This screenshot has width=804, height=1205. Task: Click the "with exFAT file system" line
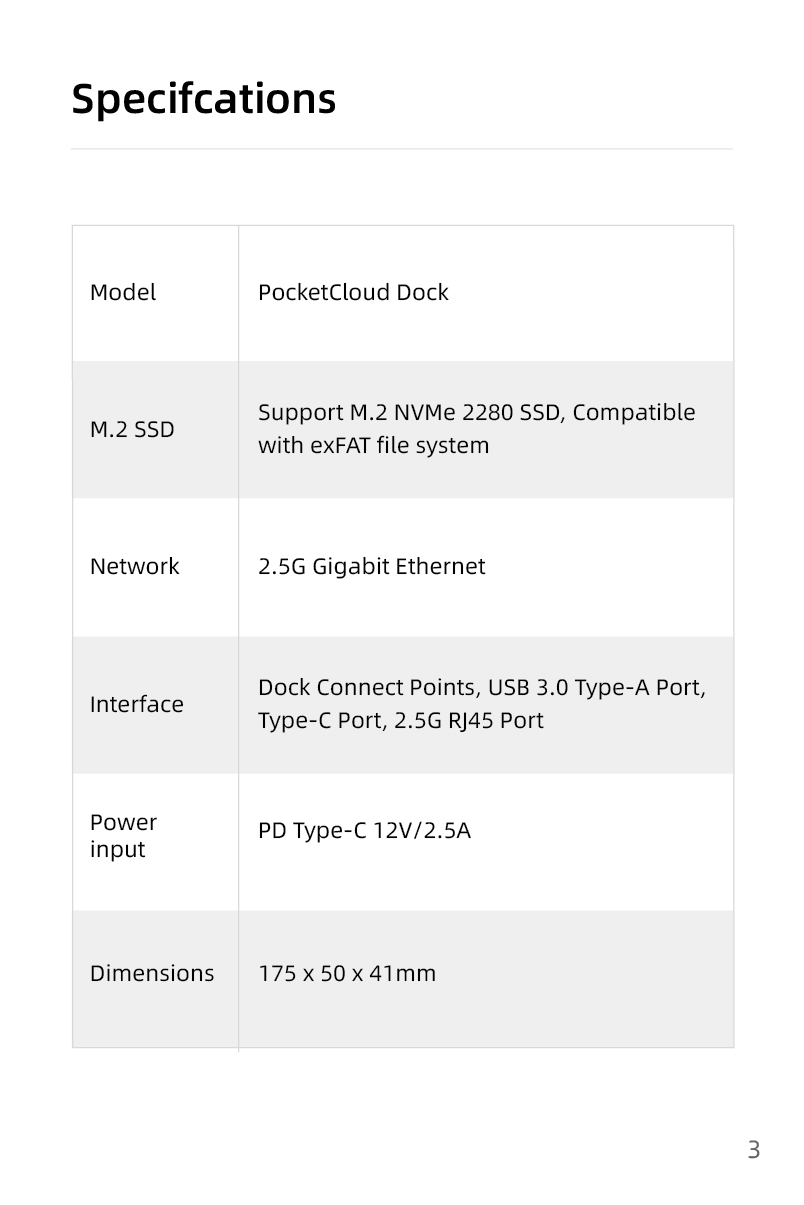[x=373, y=446]
